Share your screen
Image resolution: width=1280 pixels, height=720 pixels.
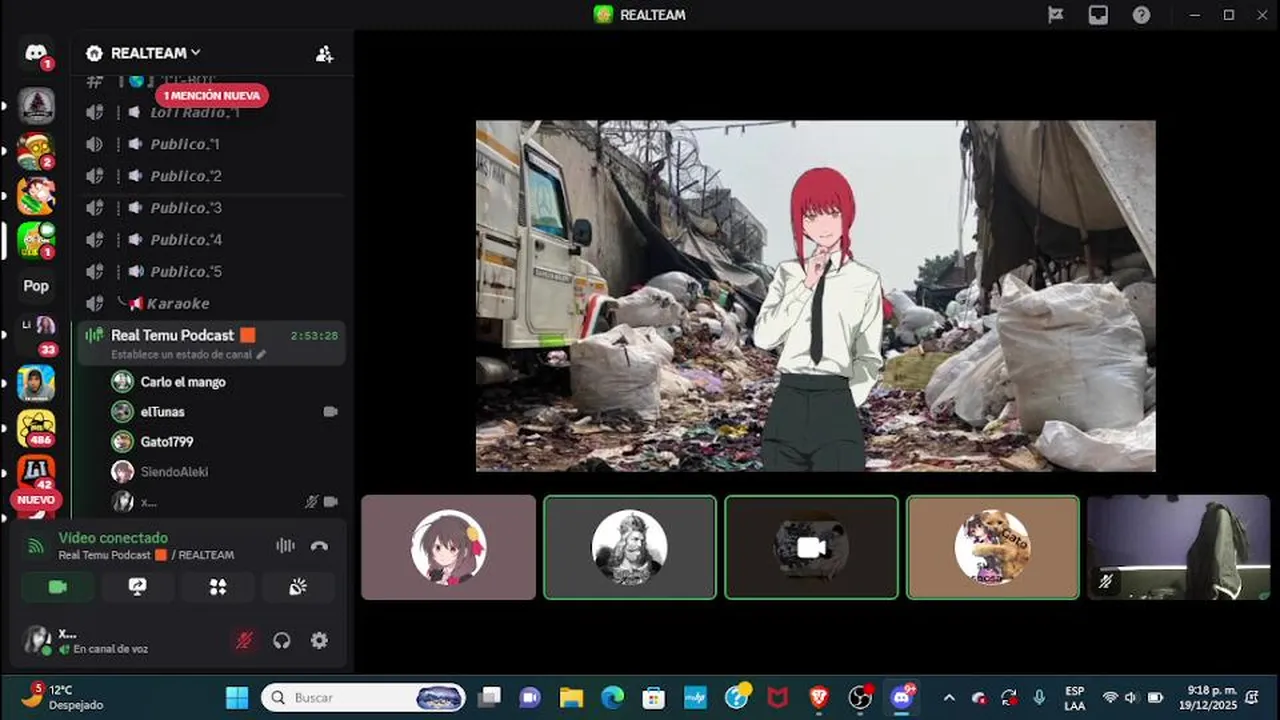click(138, 587)
